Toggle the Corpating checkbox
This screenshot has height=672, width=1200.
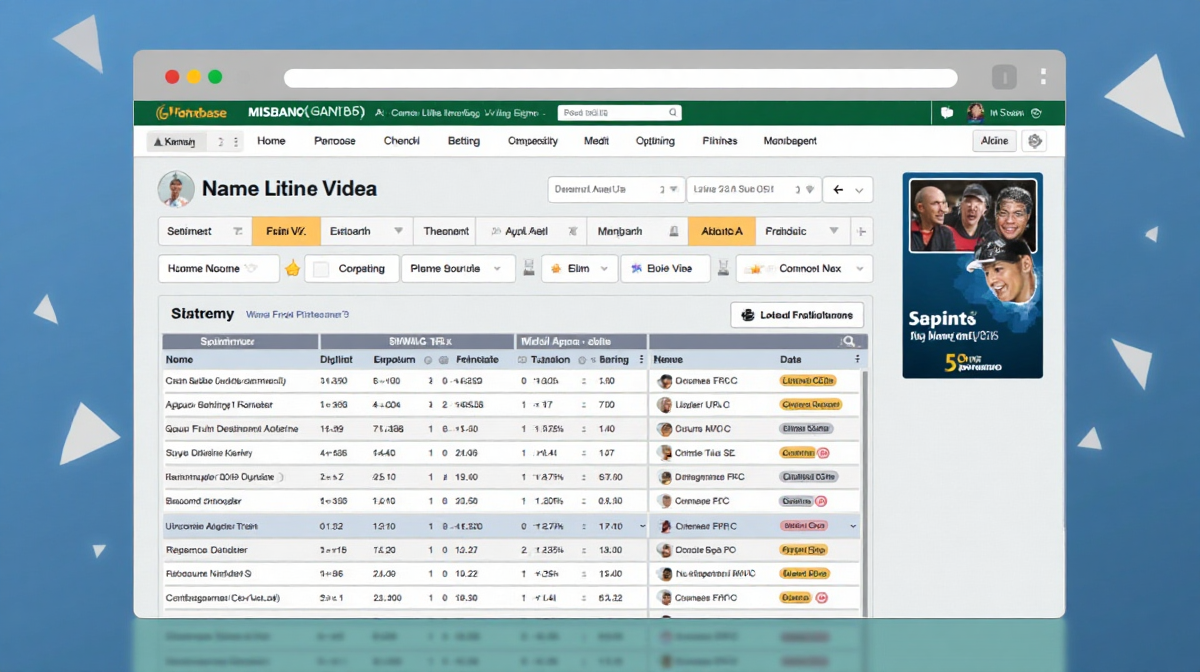pos(321,269)
